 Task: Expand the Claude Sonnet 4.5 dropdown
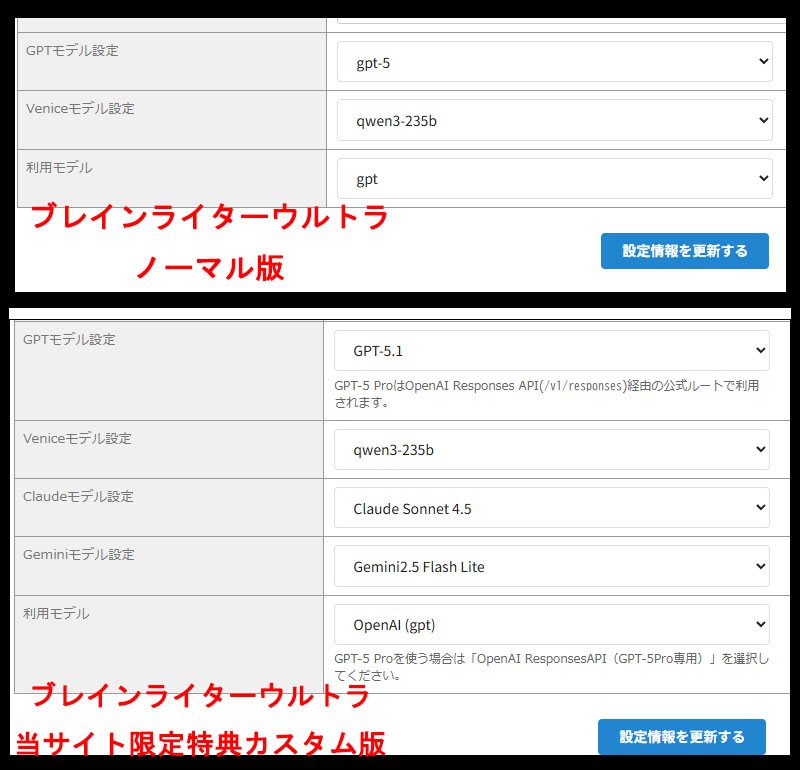551,508
